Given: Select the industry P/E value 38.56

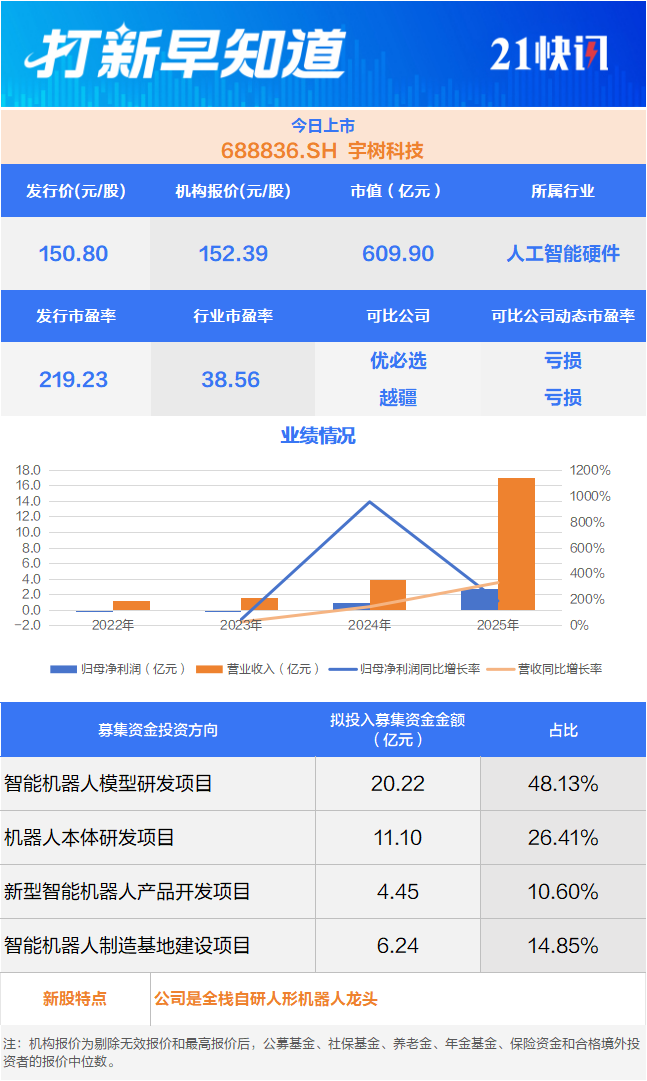Looking at the screenshot, I should (230, 379).
